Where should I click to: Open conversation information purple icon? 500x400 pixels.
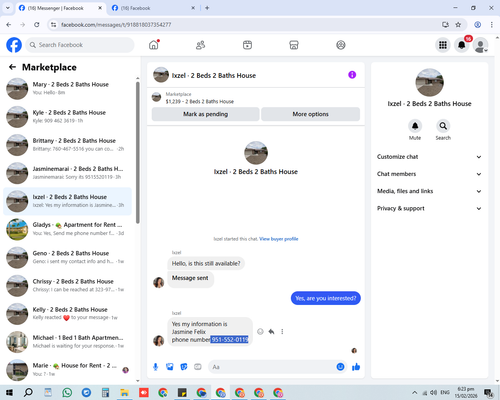352,75
